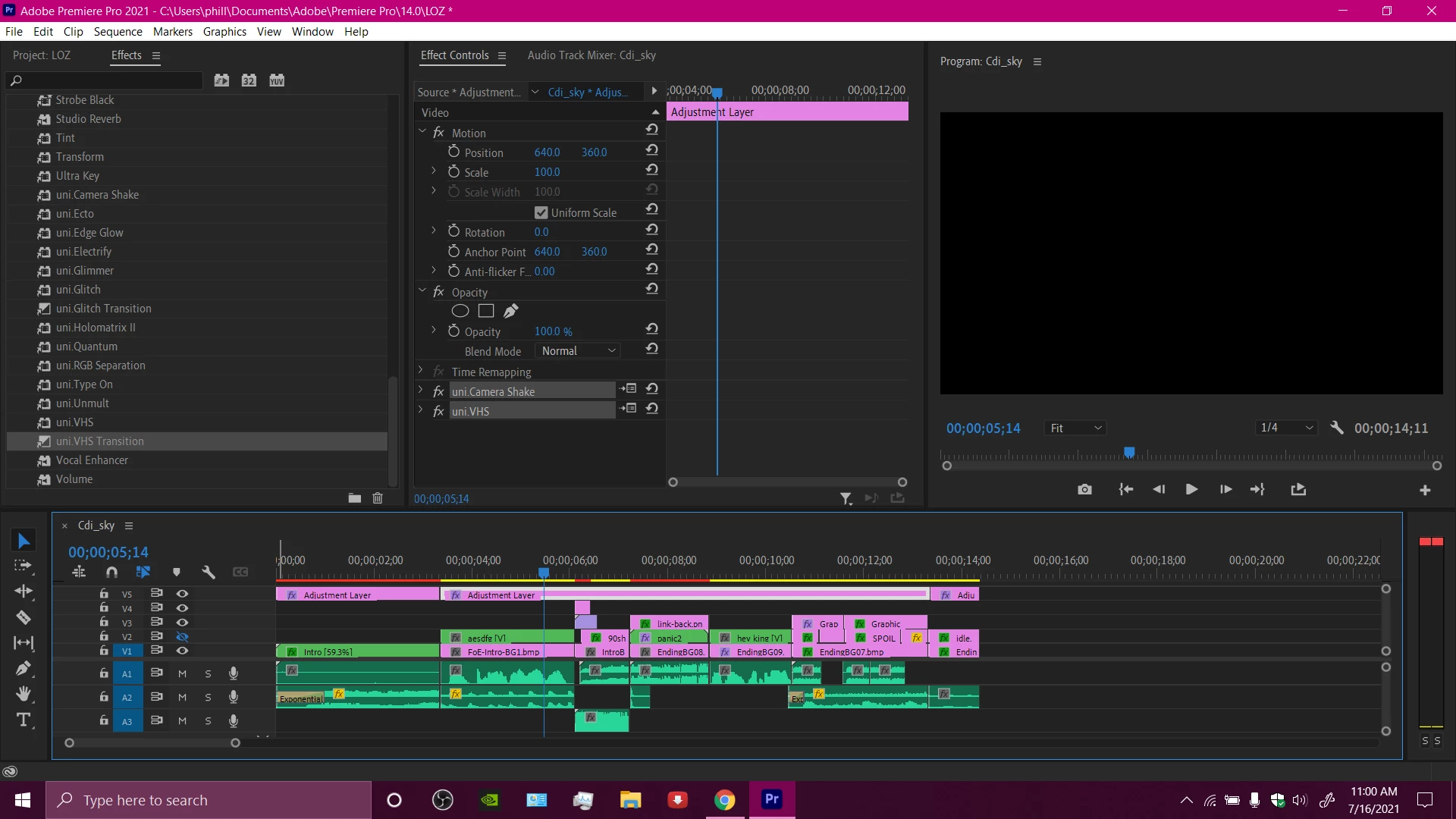Select the Razor tool
This screenshot has height=819, width=1456.
click(x=24, y=617)
